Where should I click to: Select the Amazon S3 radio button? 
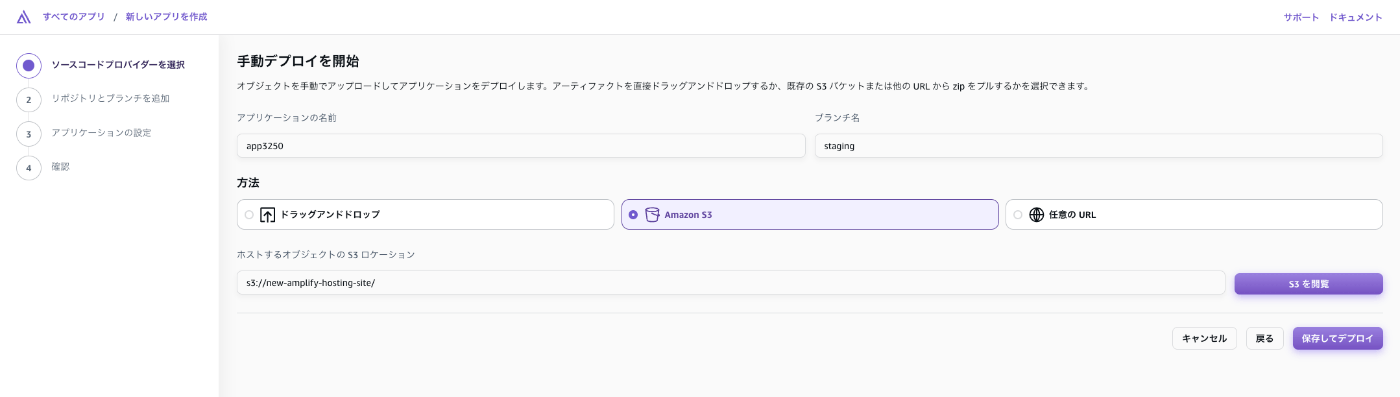[633, 215]
